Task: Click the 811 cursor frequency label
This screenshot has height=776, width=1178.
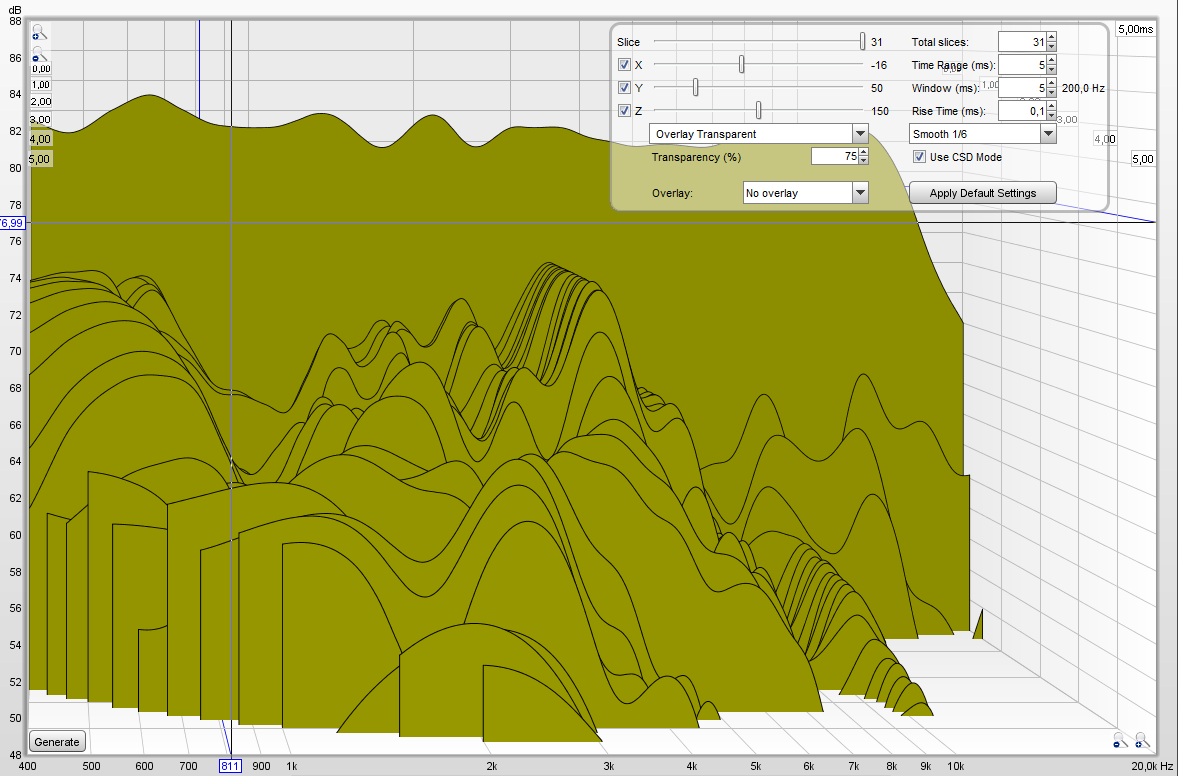Action: click(231, 766)
